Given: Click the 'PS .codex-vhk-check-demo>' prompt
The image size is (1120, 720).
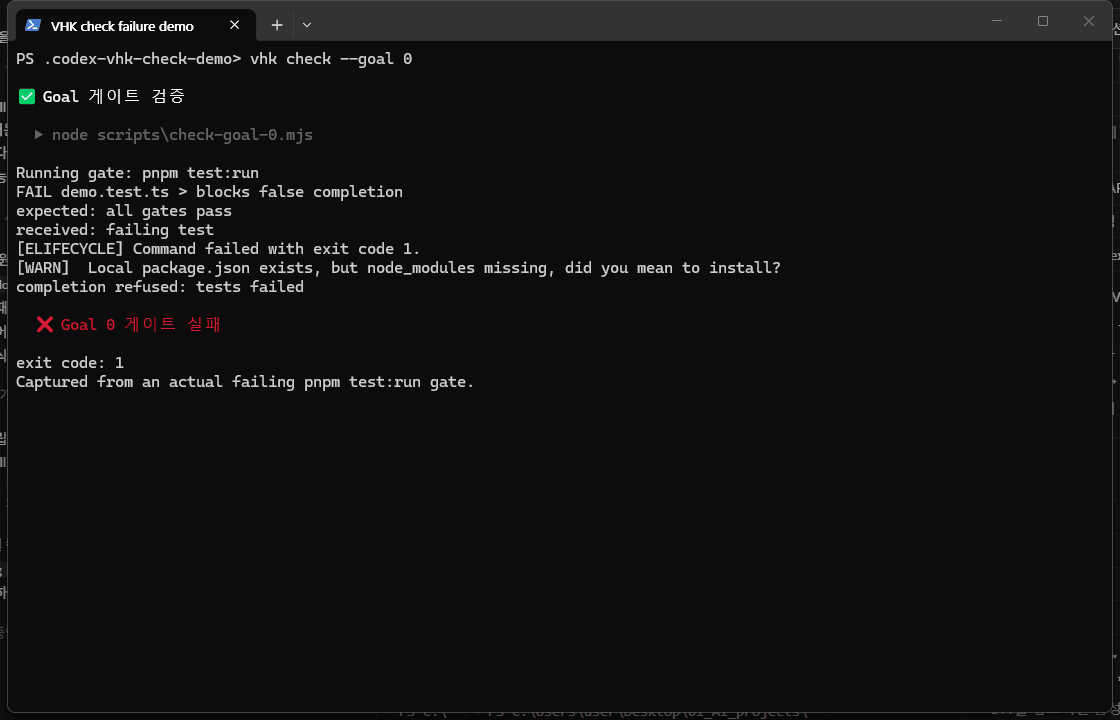Looking at the screenshot, I should pyautogui.click(x=129, y=59).
